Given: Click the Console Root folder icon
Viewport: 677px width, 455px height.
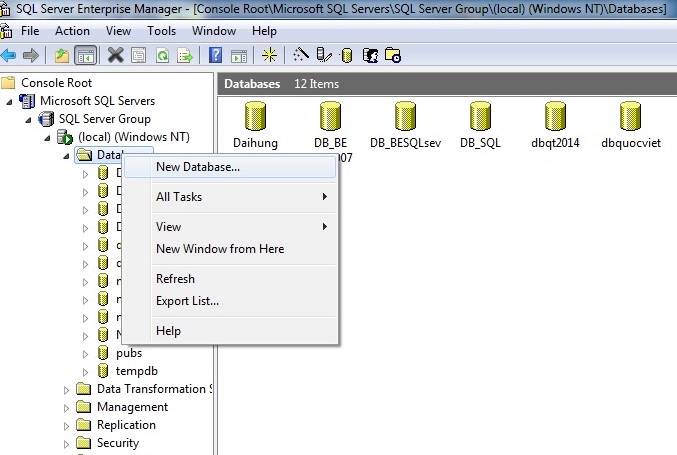Looking at the screenshot, I should (x=8, y=82).
